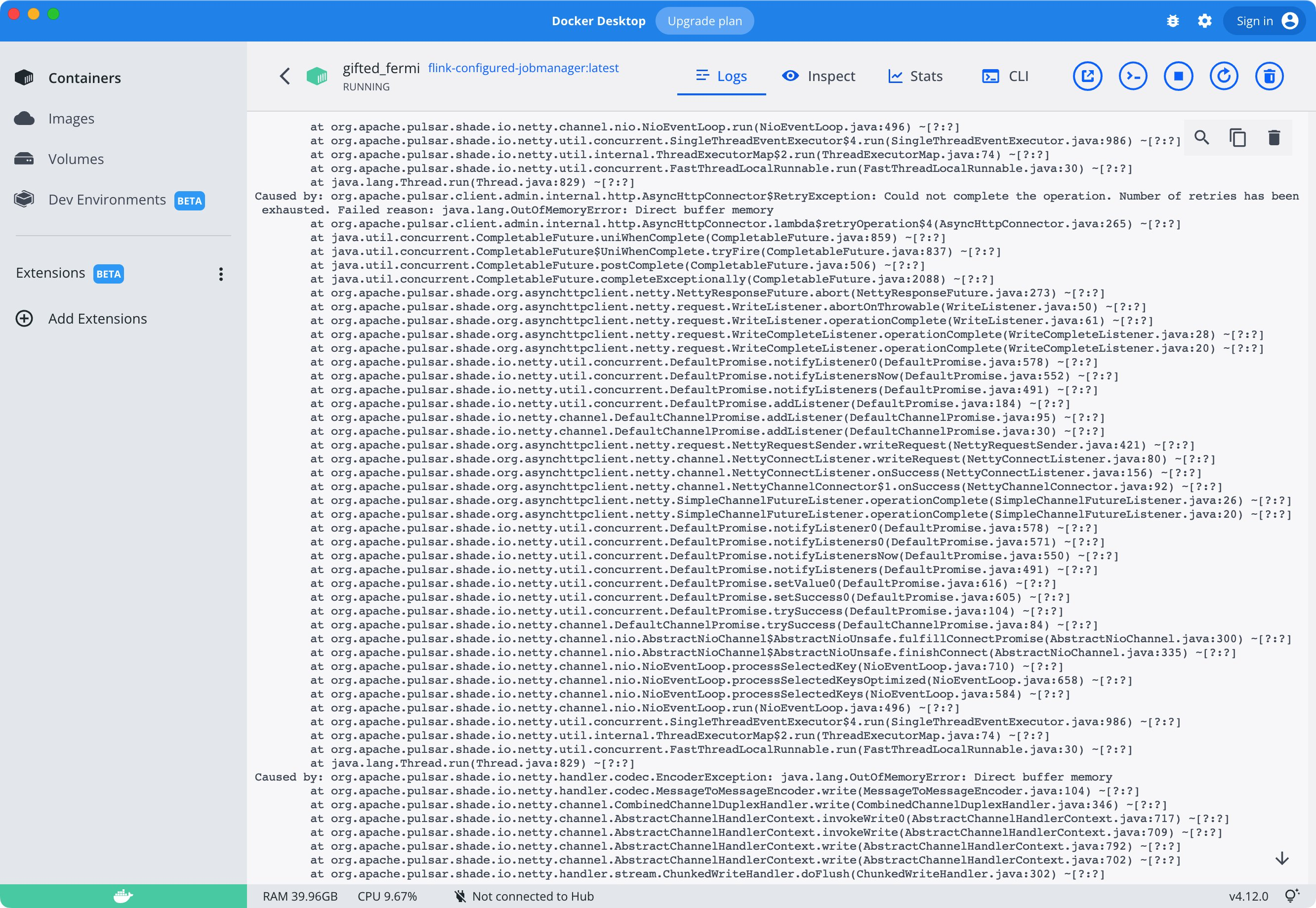This screenshot has width=1316, height=908.
Task: Jump to bottom of logs arrow
Action: [x=1282, y=859]
